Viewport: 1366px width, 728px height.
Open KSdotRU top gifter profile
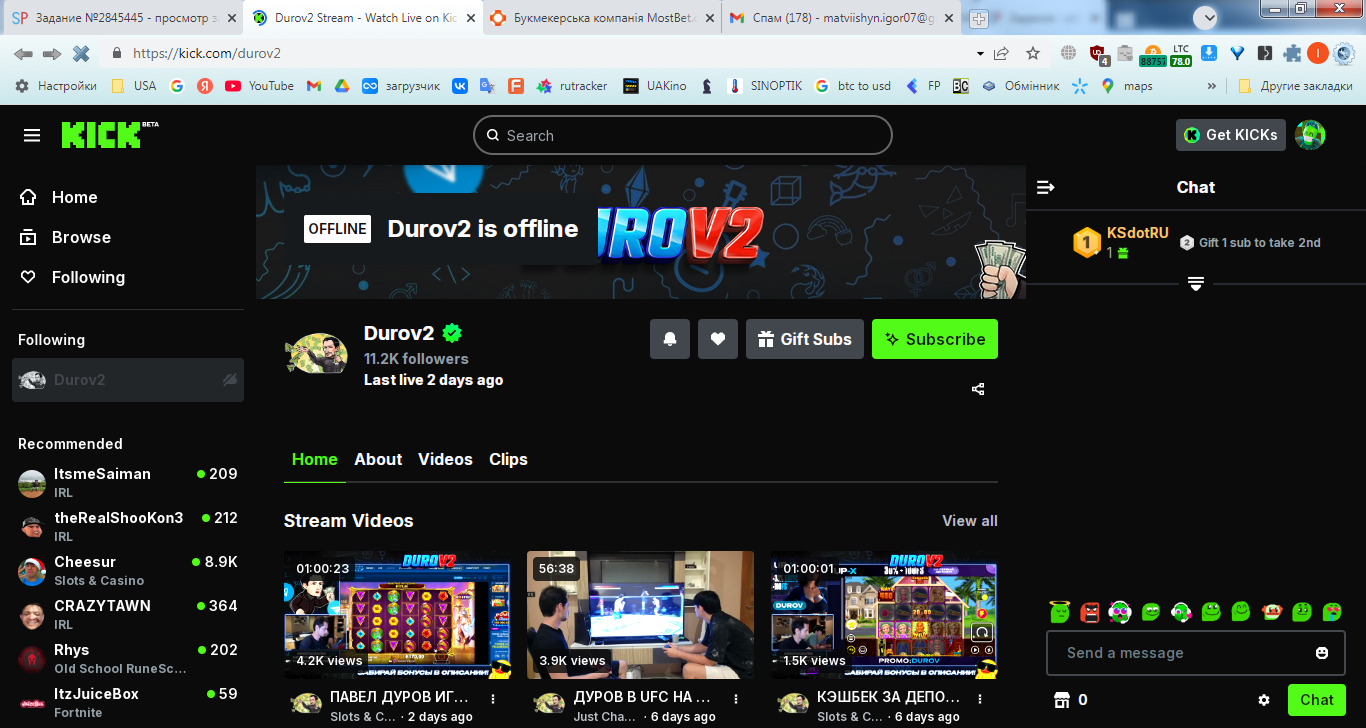click(x=1137, y=233)
